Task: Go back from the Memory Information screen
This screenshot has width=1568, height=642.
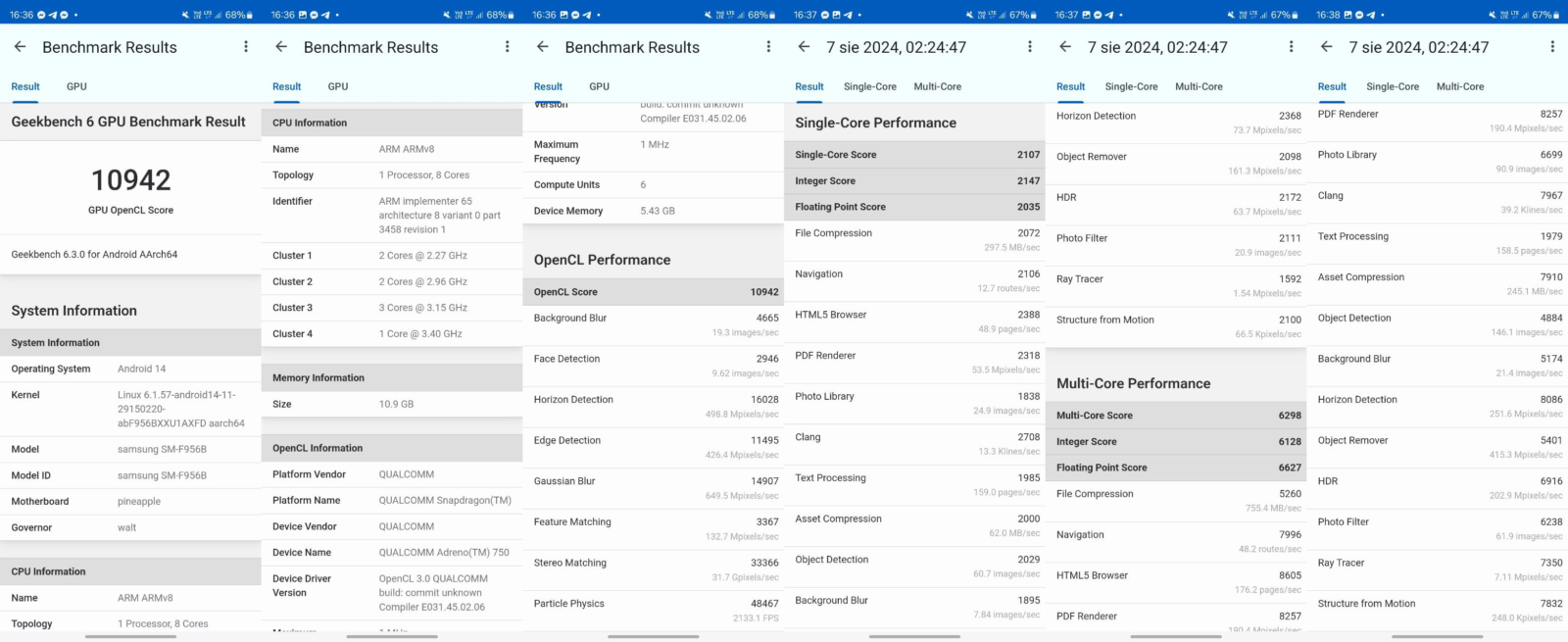Action: click(281, 47)
